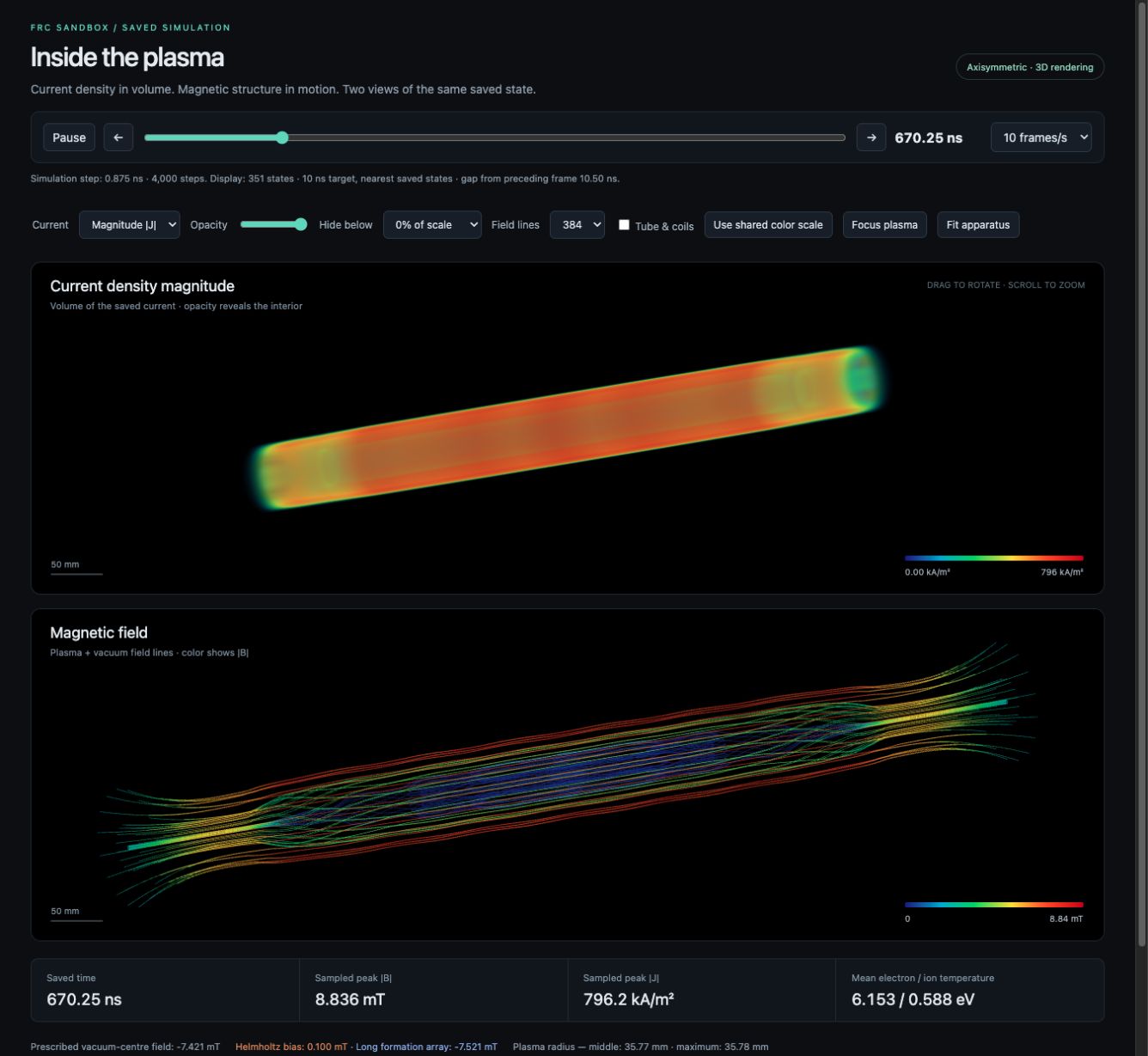Screen dimensions: 1148x1056
Task: Click FRC SANDBOX / SAVED SIMULATION breadcrumb
Action: [x=131, y=27]
